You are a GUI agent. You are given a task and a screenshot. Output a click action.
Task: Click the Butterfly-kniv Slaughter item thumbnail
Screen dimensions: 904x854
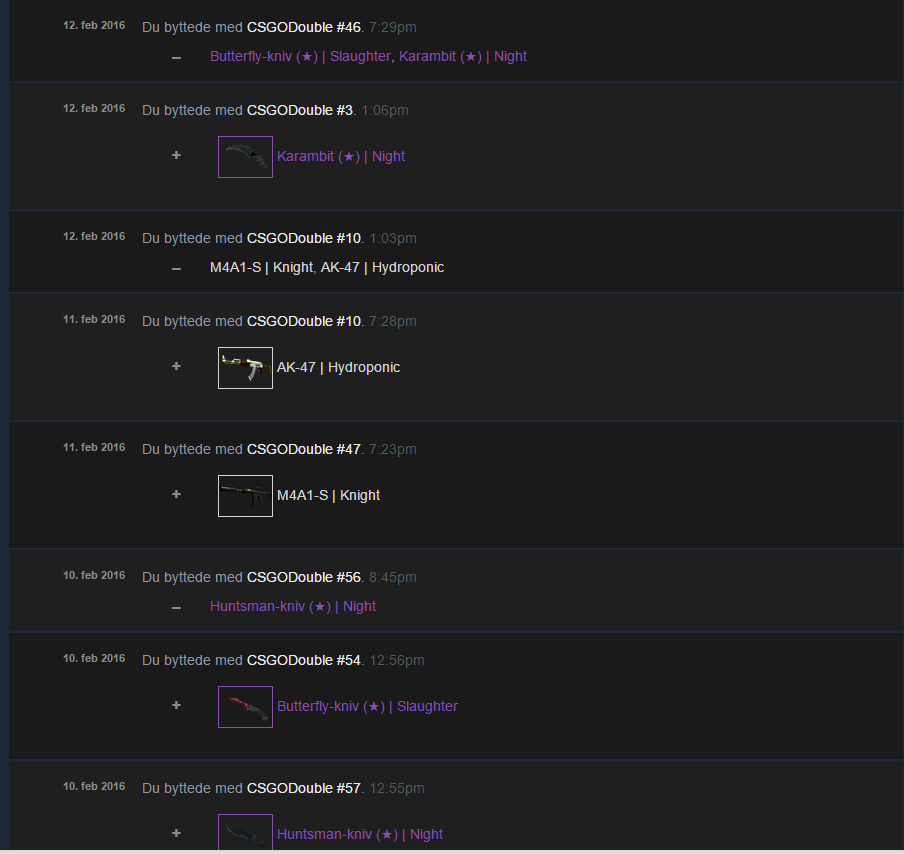point(245,707)
